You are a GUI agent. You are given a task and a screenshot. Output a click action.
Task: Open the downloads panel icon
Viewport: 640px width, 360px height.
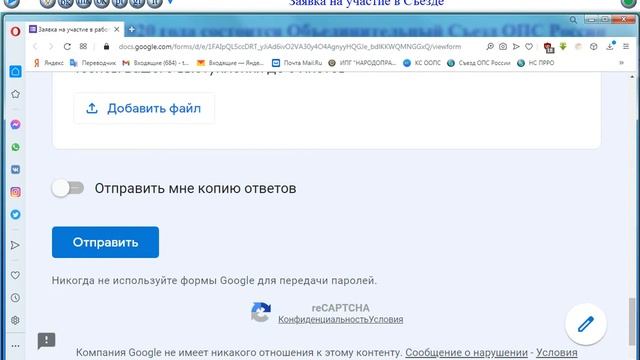tap(610, 46)
